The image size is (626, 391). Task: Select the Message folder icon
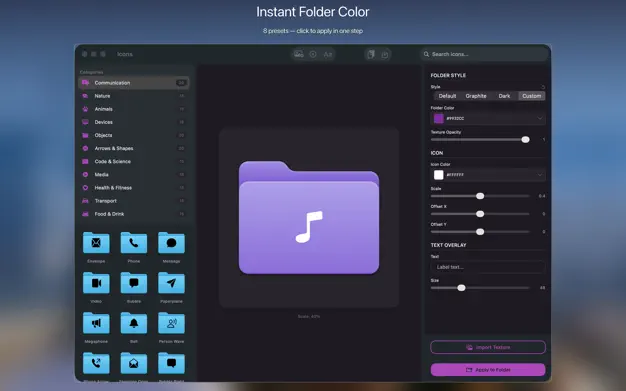[x=171, y=242]
